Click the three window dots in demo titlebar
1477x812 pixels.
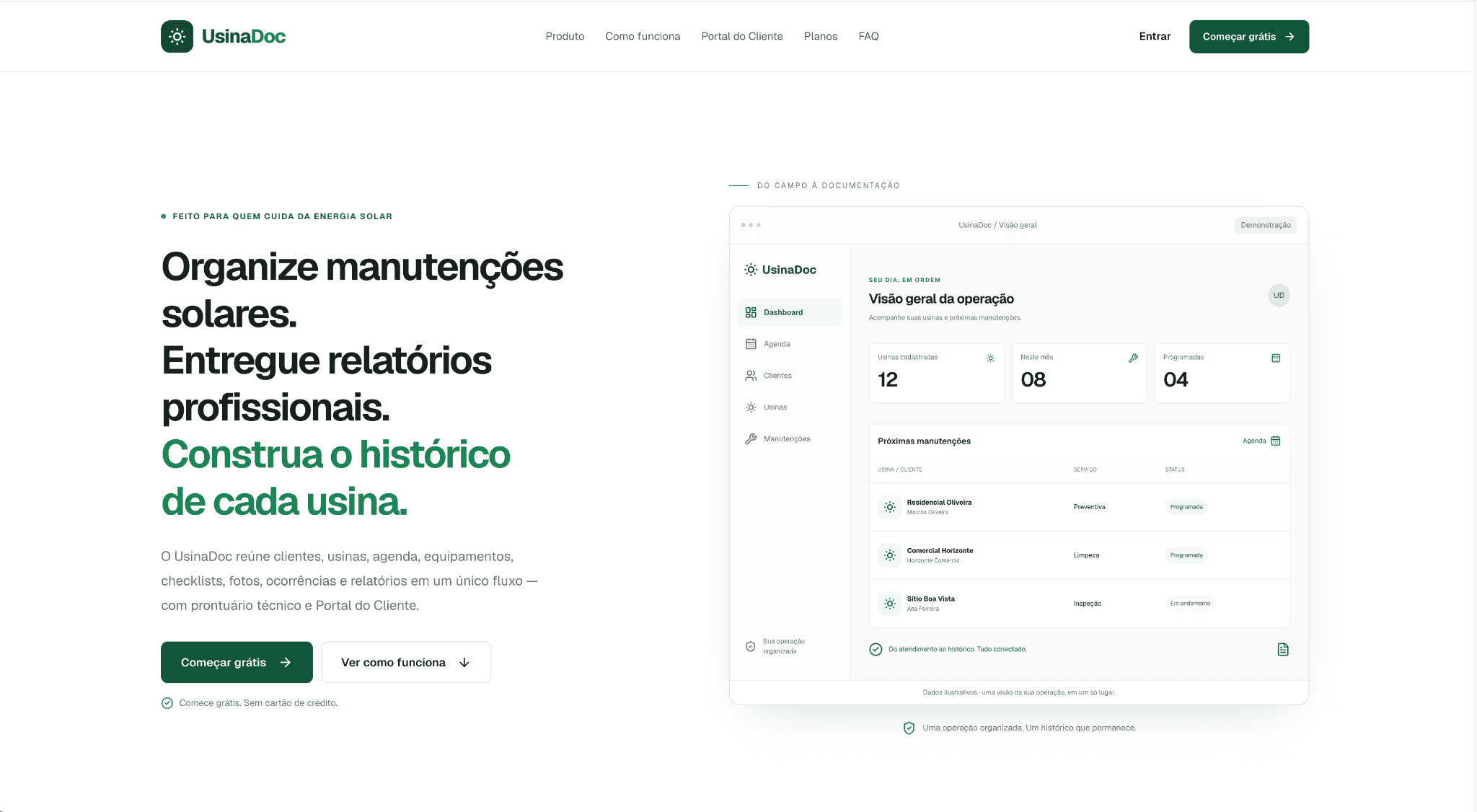(751, 225)
